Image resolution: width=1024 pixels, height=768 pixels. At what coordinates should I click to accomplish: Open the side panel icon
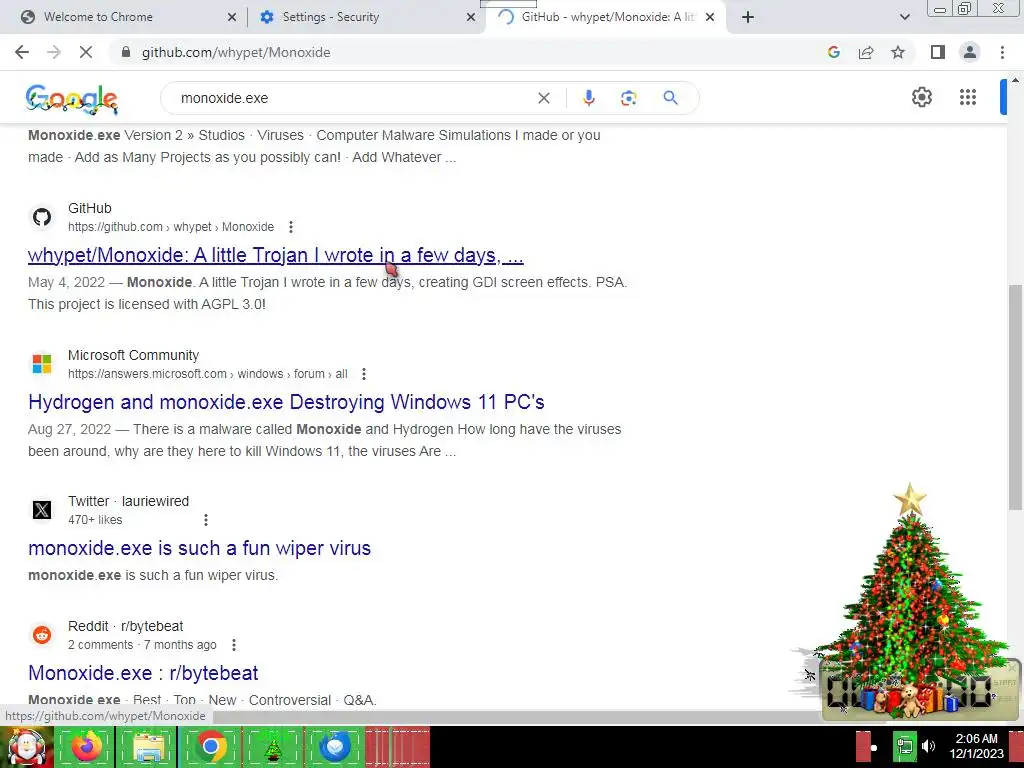(938, 52)
